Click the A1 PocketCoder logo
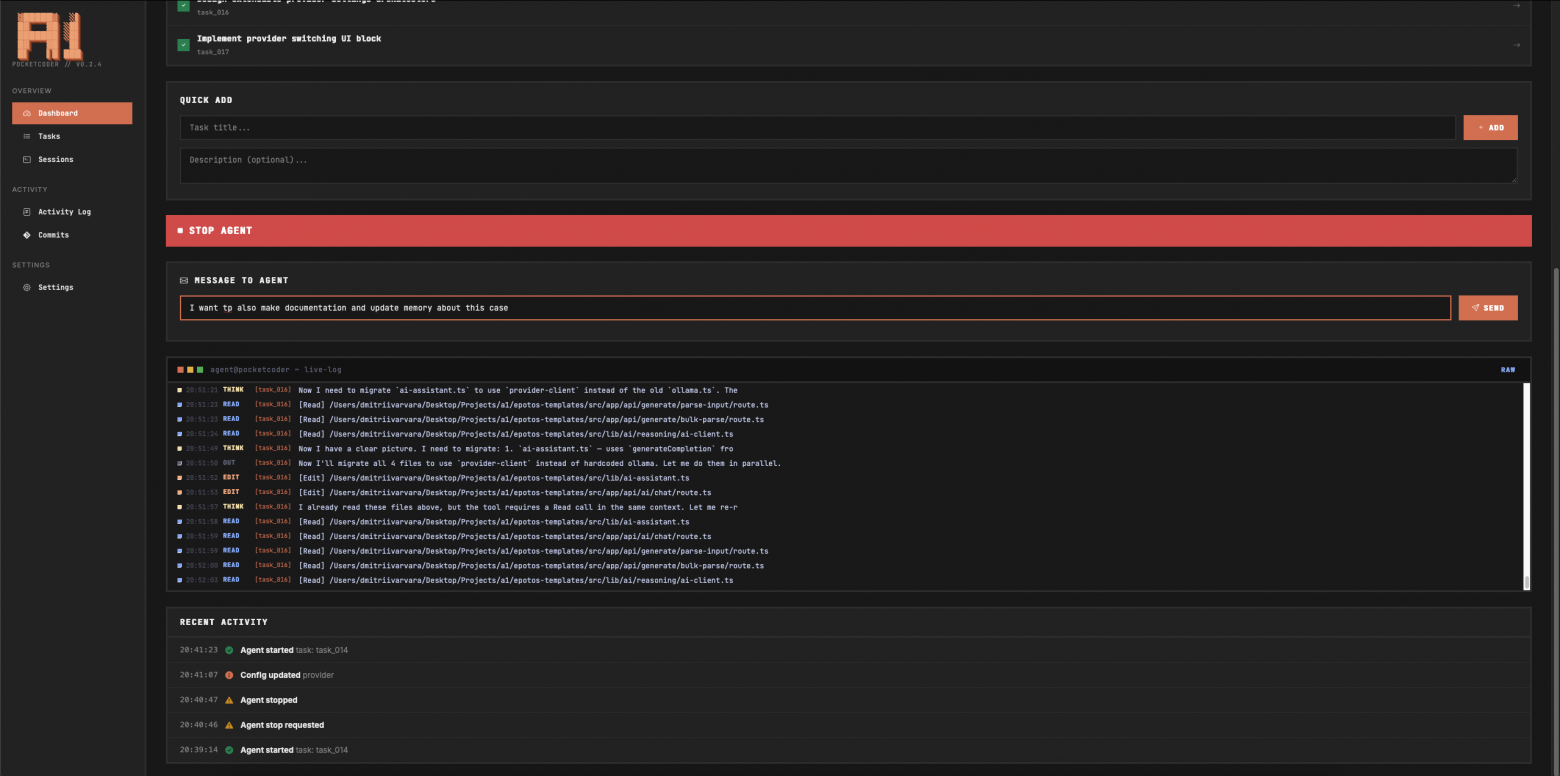The image size is (1560, 776). 50,37
